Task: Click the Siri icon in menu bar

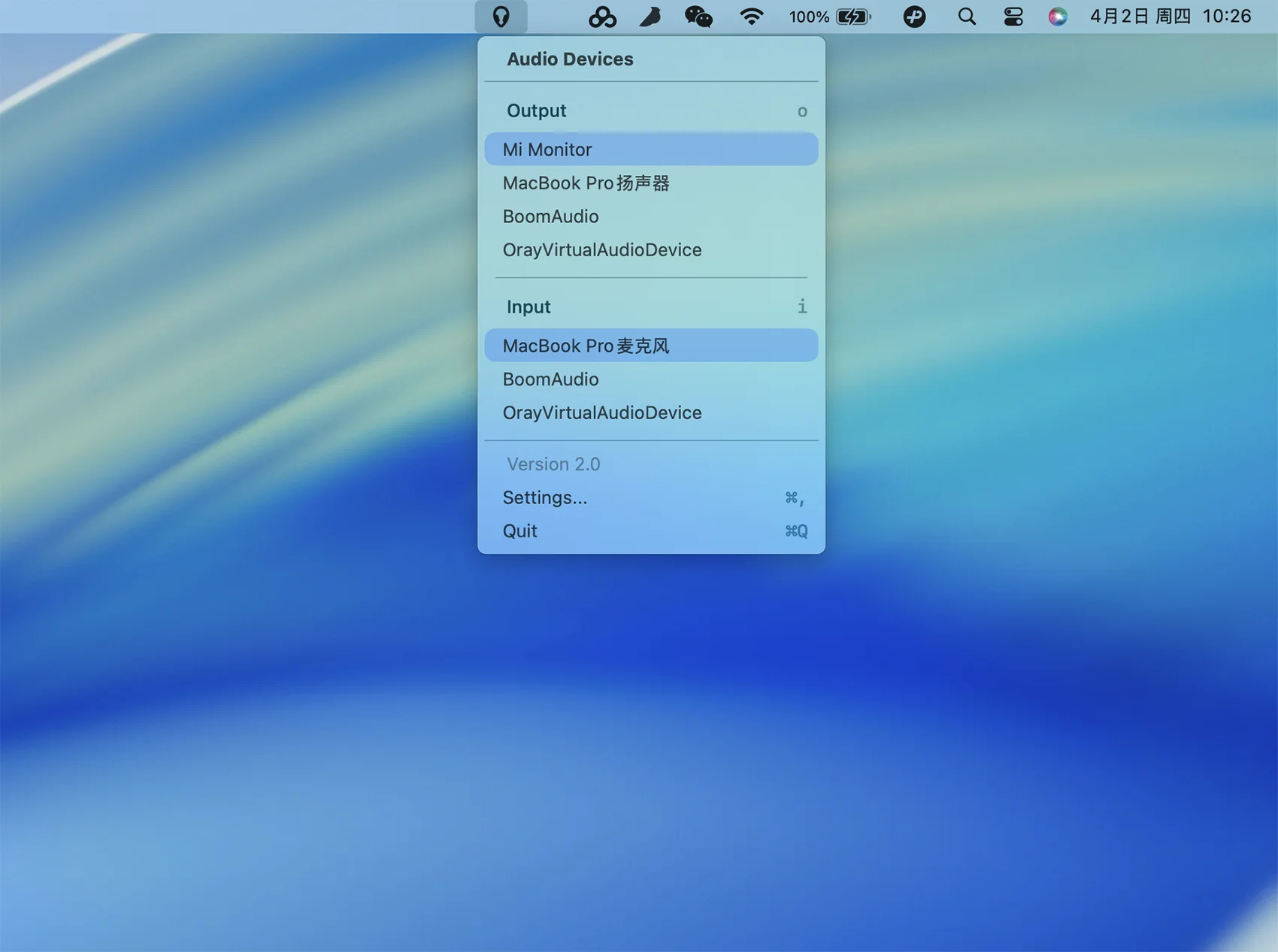Action: [1058, 17]
